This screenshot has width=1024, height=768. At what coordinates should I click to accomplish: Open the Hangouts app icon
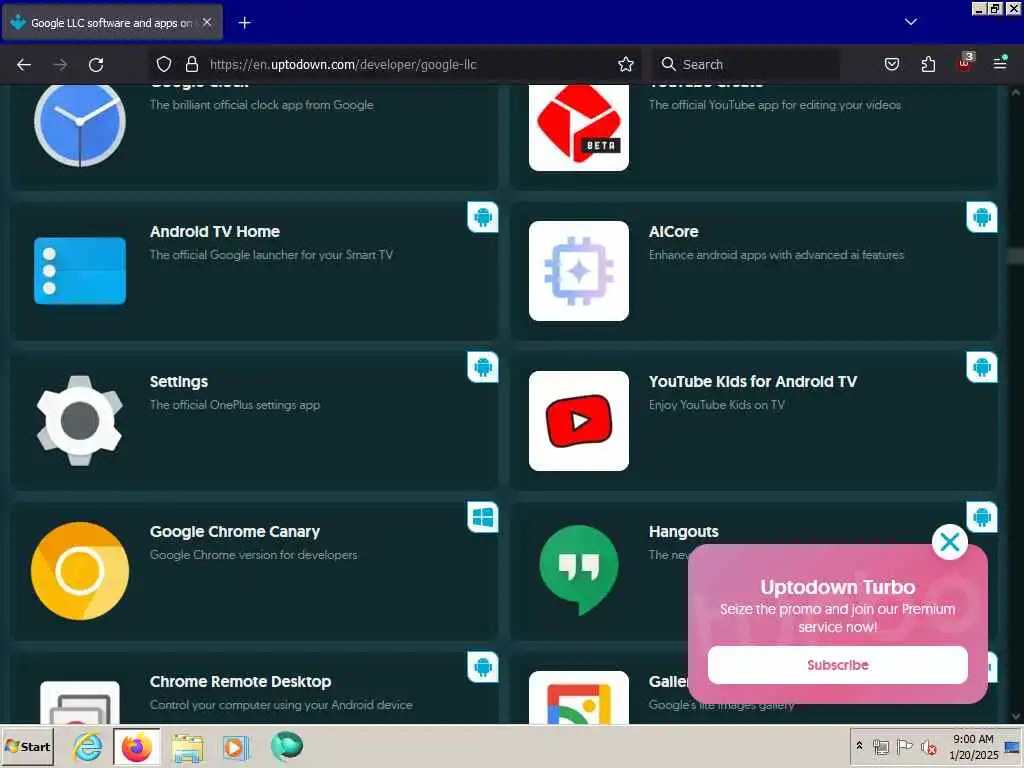tap(579, 570)
